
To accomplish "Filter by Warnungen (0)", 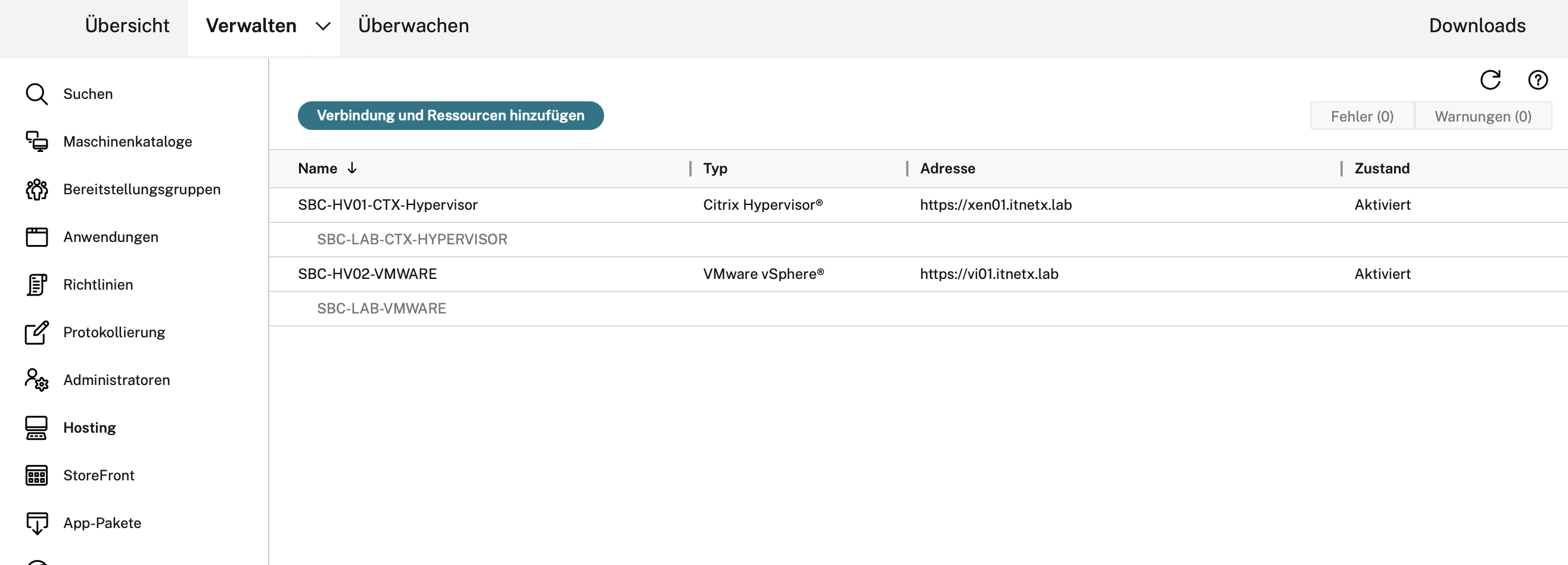I will point(1483,116).
